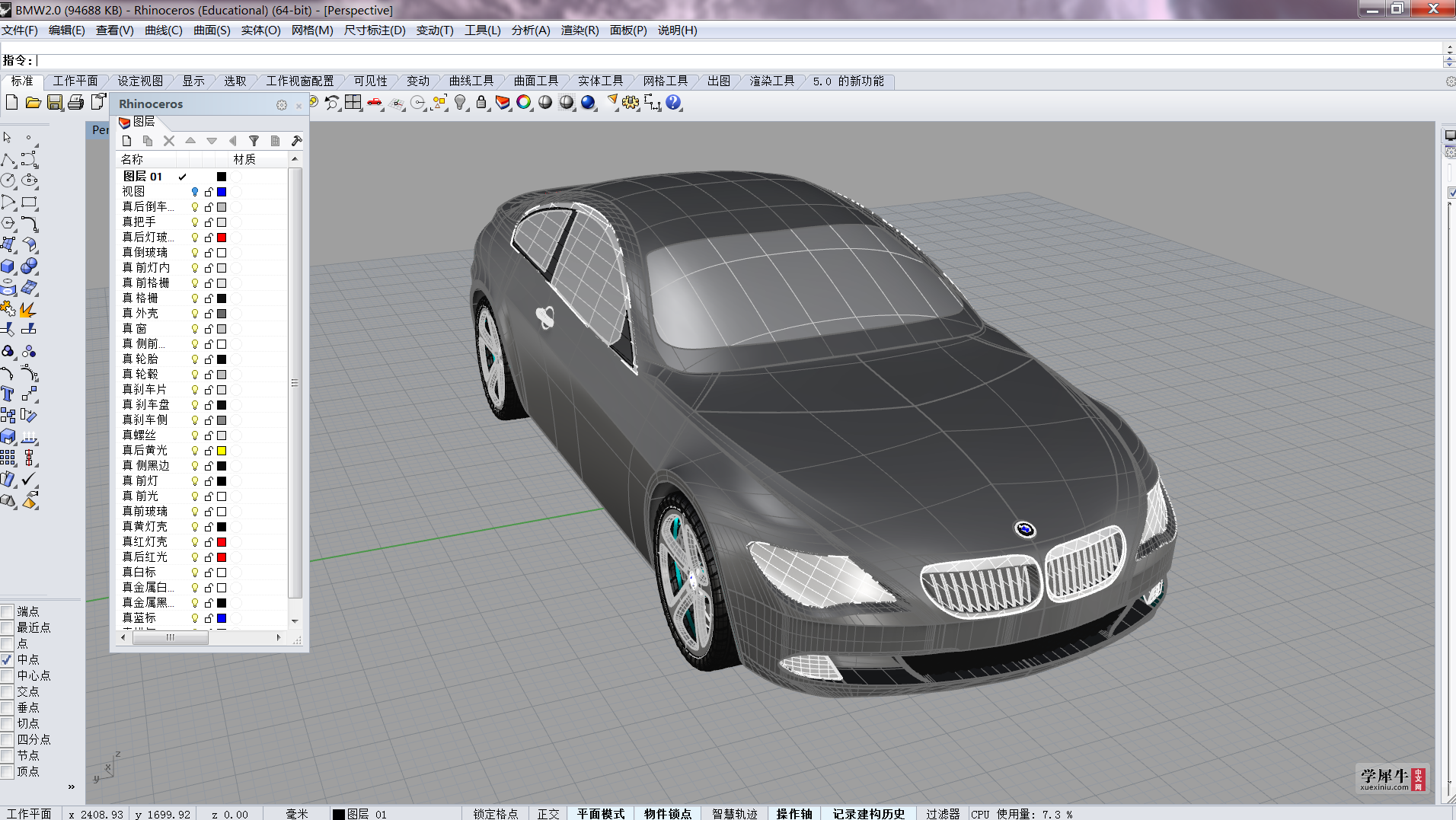Move layer up with triangle arrow
The width and height of the screenshot is (1456, 820).
(190, 141)
